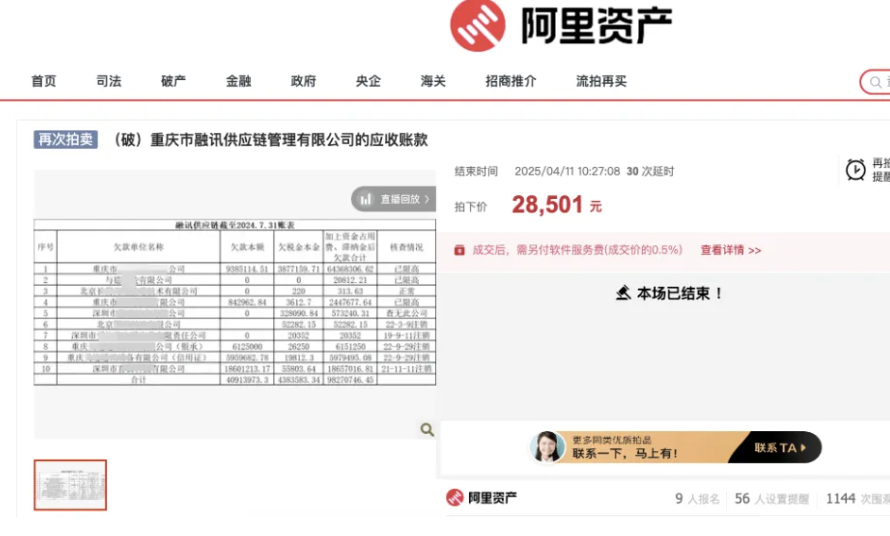
Task: Click the customer service avatar icon
Action: click(x=549, y=447)
